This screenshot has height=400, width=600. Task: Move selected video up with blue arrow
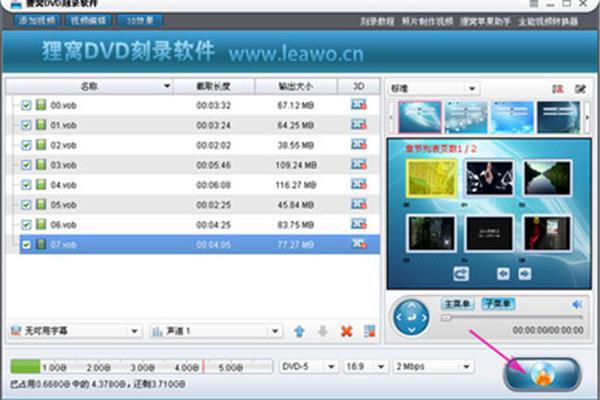click(300, 331)
